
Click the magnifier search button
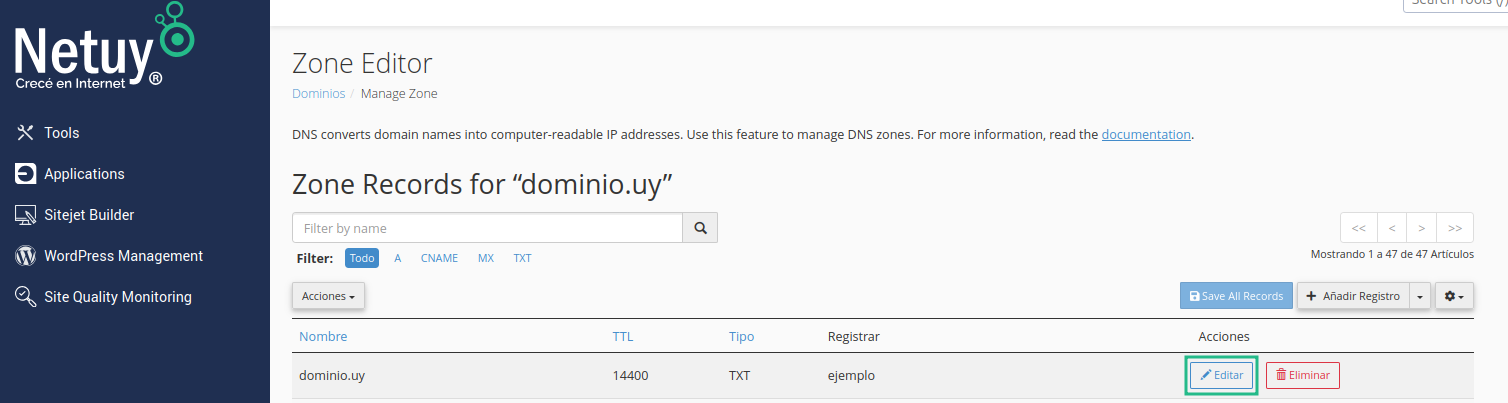(x=700, y=228)
